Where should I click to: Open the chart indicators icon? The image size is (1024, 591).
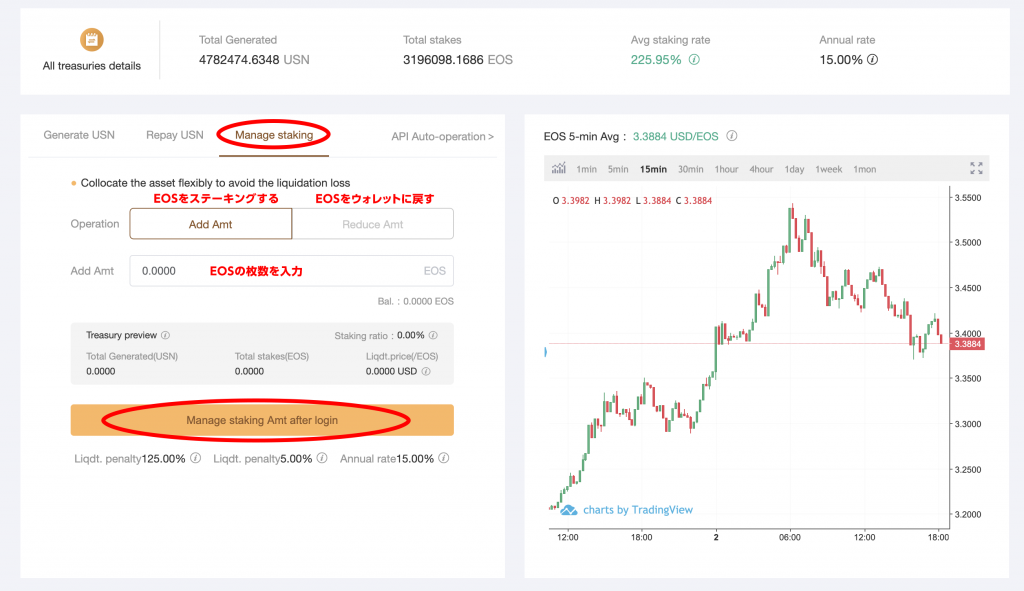coord(559,169)
